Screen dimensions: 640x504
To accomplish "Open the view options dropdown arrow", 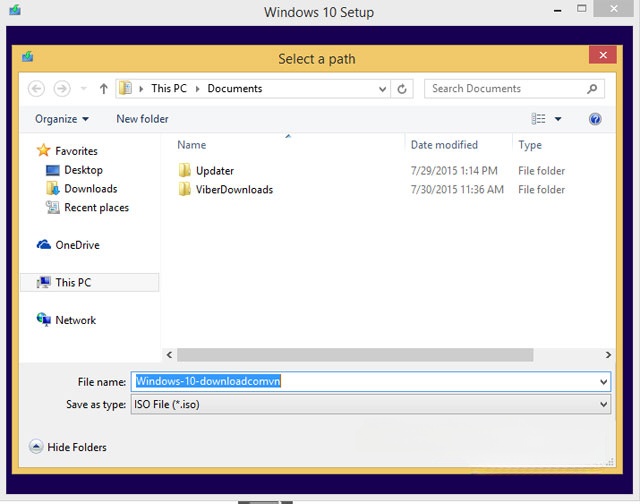I will 558,119.
